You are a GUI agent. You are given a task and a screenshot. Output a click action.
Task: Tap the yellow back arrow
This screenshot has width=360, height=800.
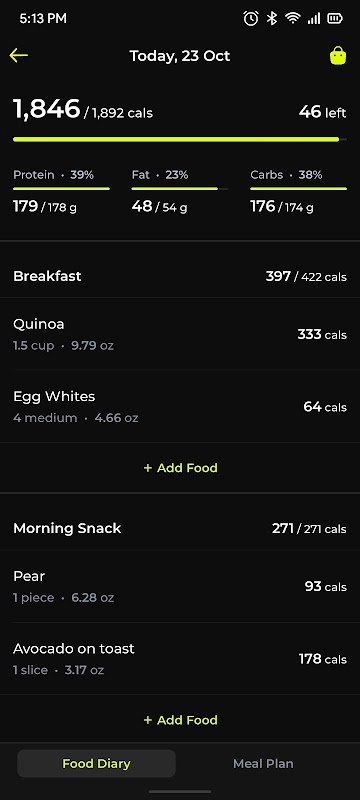tap(19, 56)
